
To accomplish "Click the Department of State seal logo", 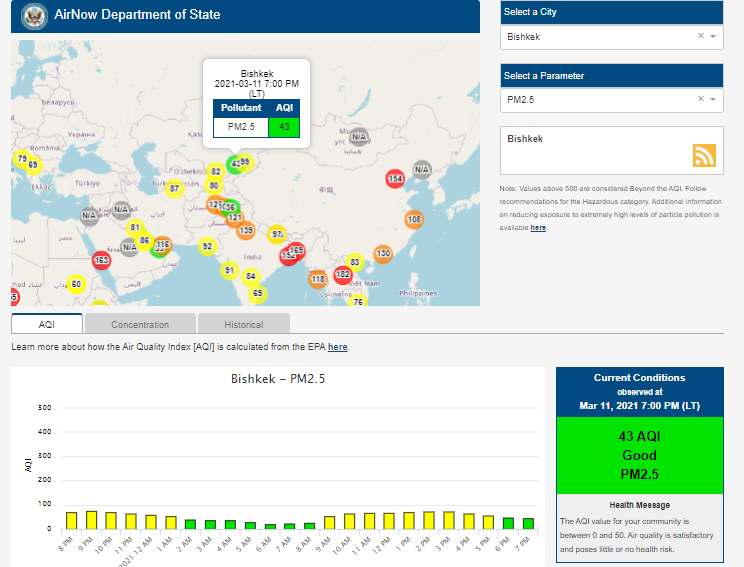I will click(x=35, y=16).
